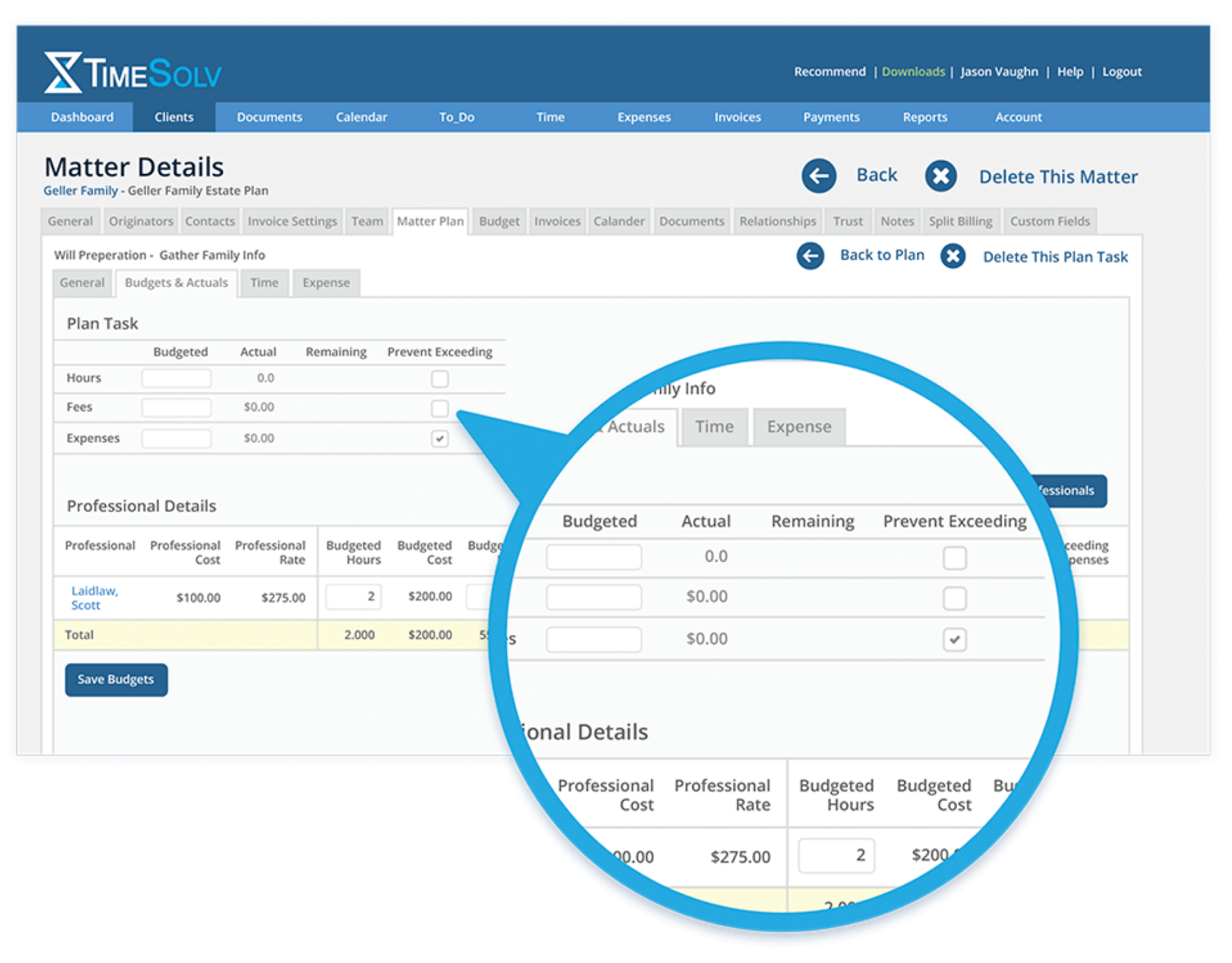Open the Split Billing tab
Image resolution: width=1232 pixels, height=963 pixels.
click(x=961, y=221)
